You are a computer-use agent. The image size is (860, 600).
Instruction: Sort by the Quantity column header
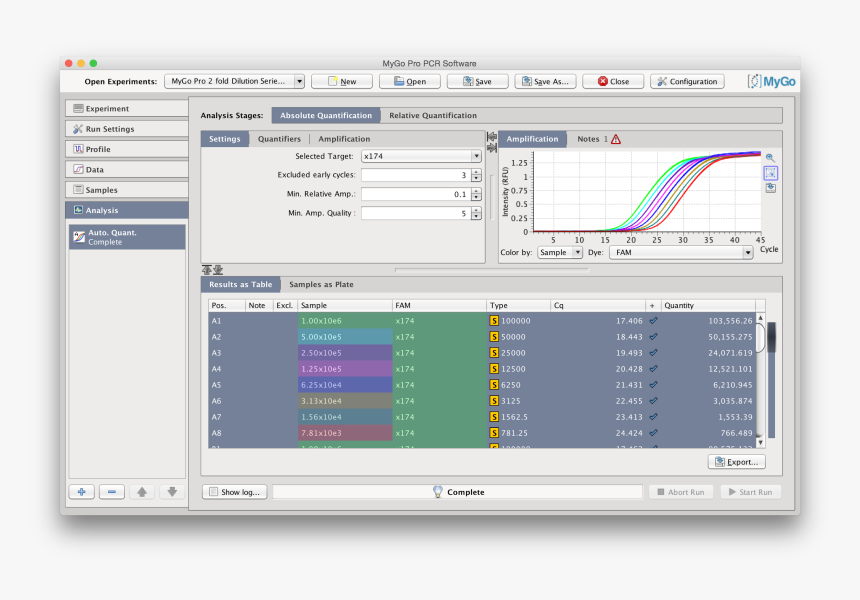click(708, 305)
